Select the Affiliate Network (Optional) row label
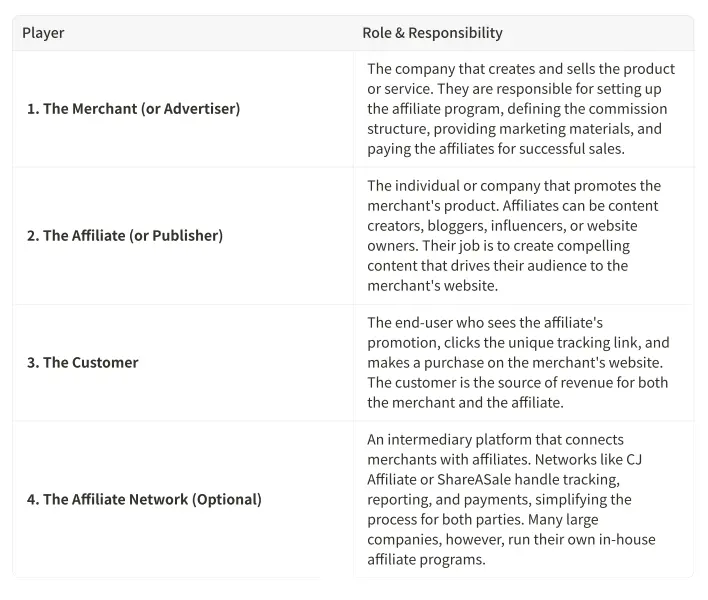 (144, 499)
